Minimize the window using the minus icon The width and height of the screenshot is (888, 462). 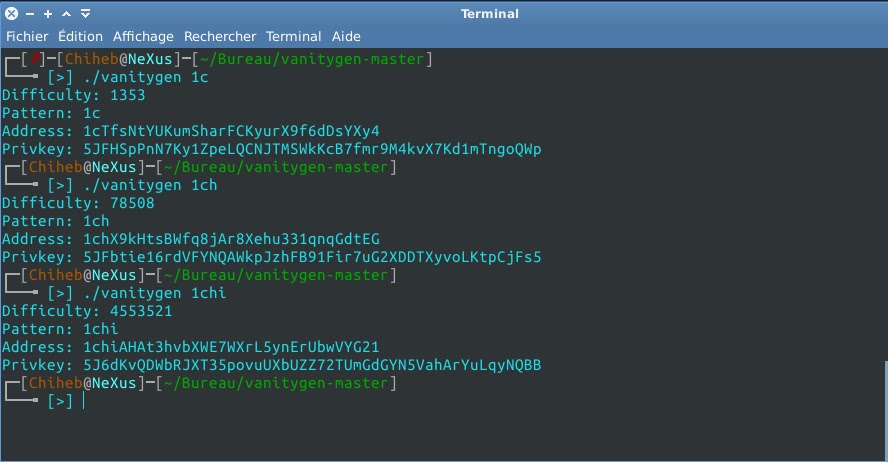pyautogui.click(x=31, y=14)
